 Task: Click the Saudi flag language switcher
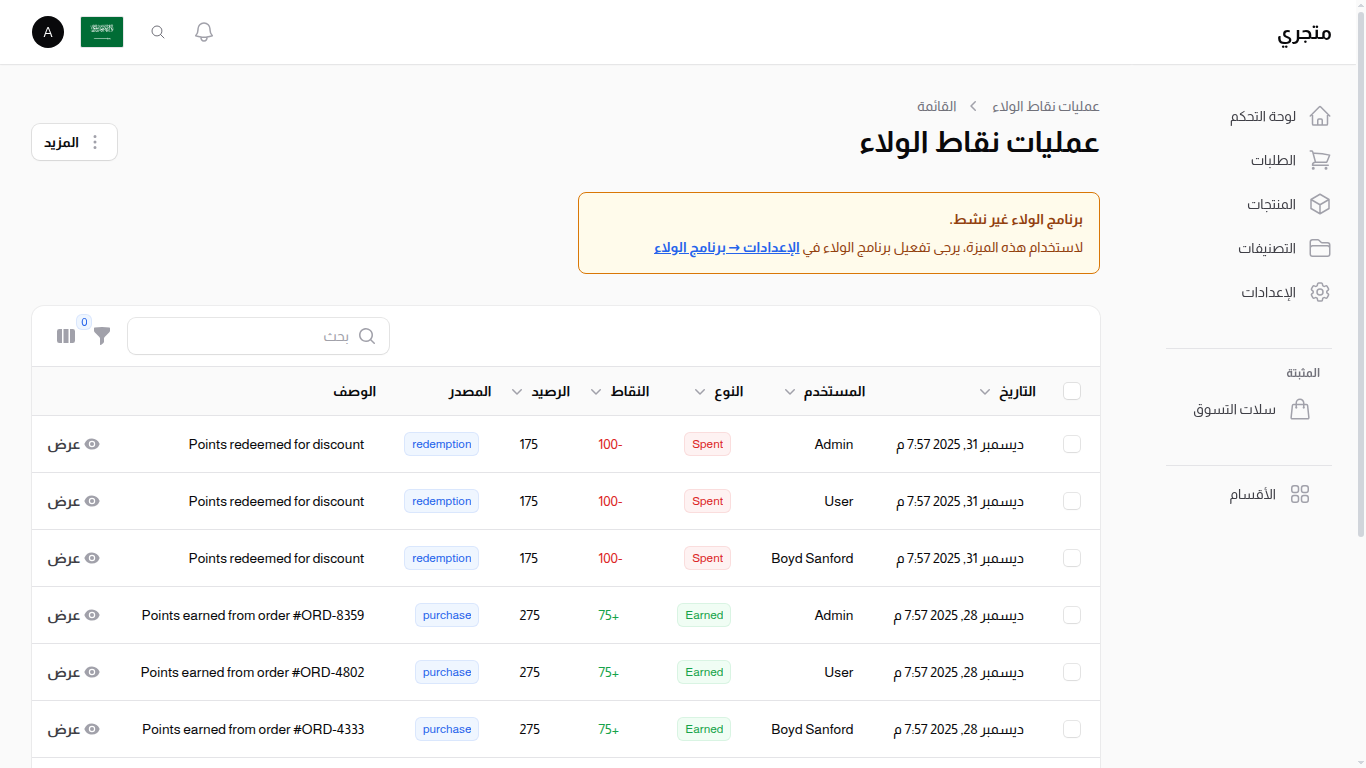101,31
